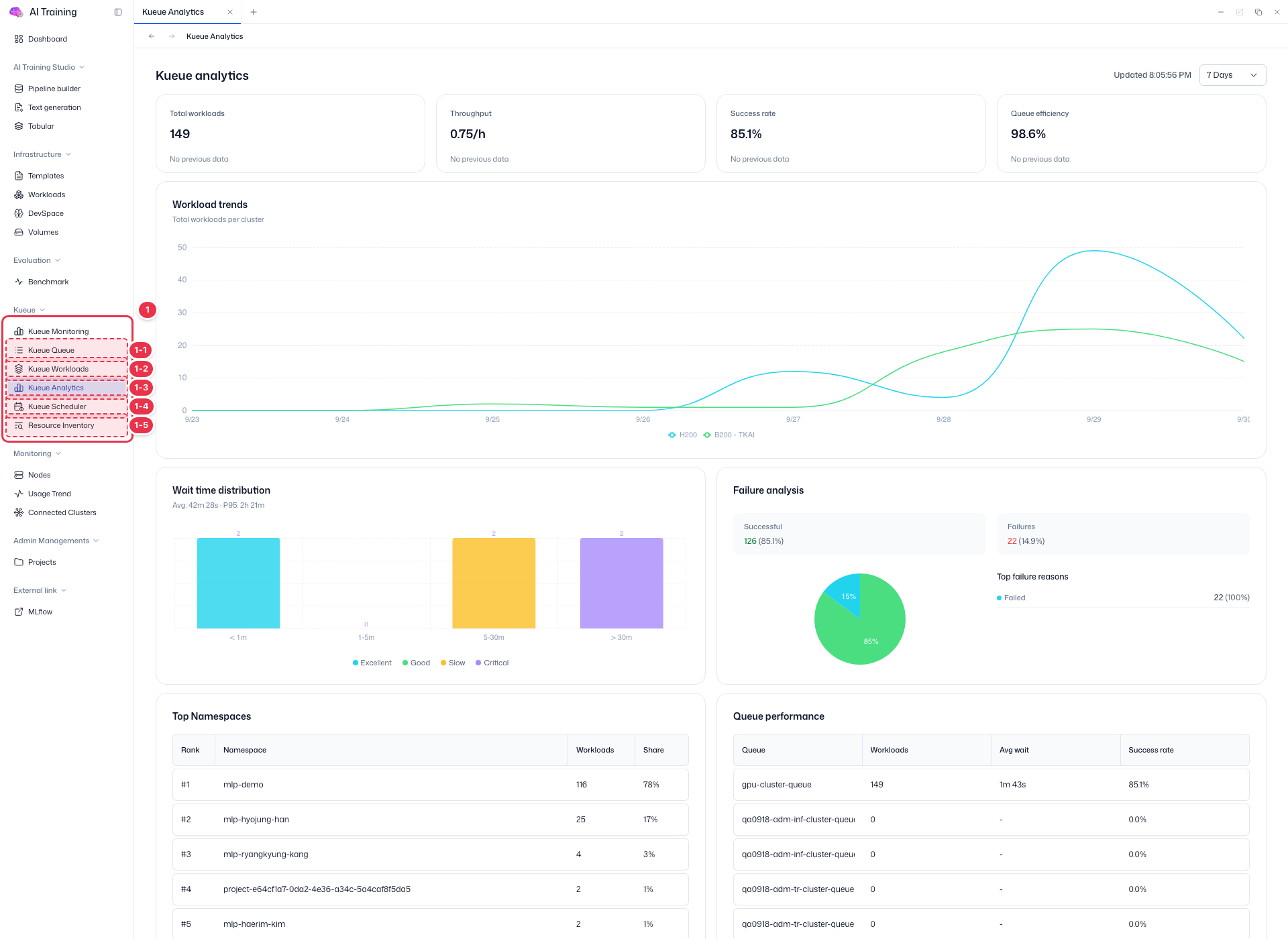Image resolution: width=1288 pixels, height=939 pixels.
Task: Toggle the H200 series in chart legend
Action: (x=683, y=435)
